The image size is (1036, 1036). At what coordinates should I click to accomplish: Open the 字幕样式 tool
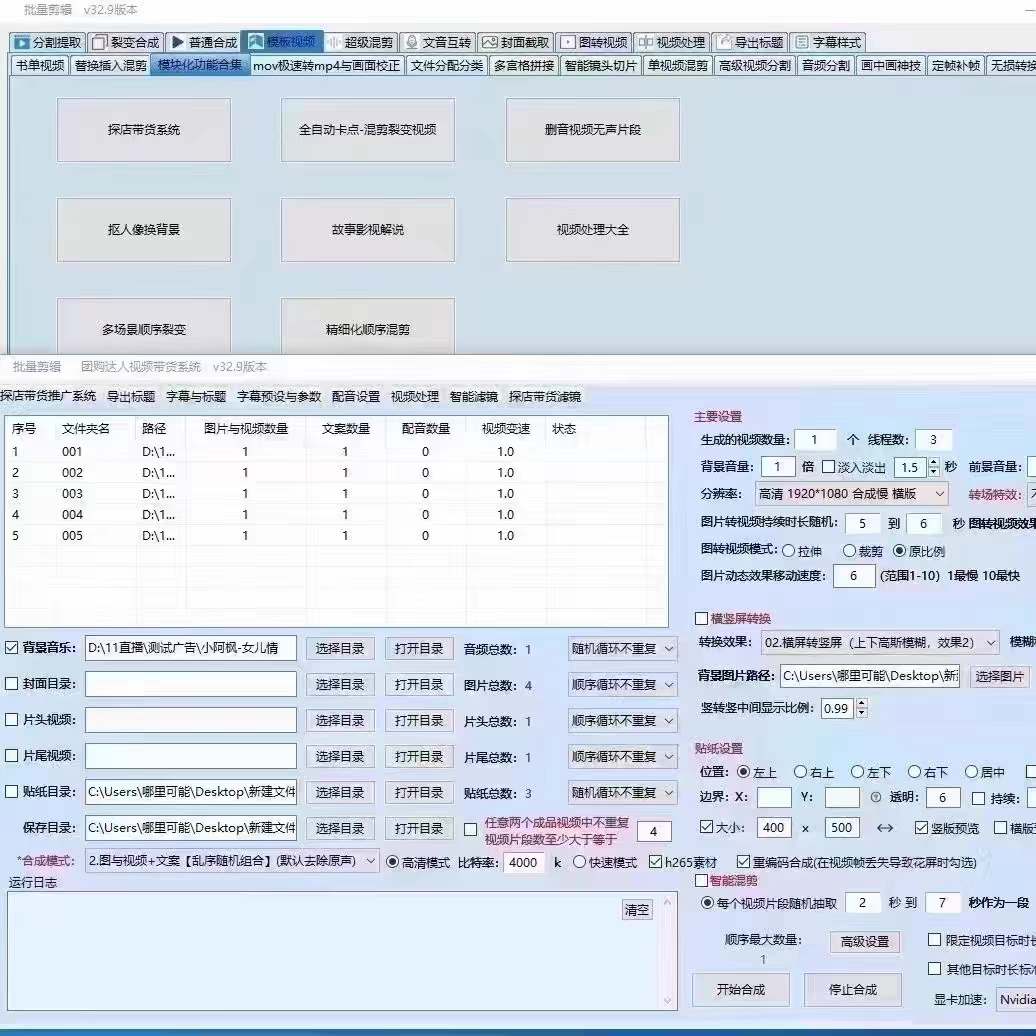point(828,42)
